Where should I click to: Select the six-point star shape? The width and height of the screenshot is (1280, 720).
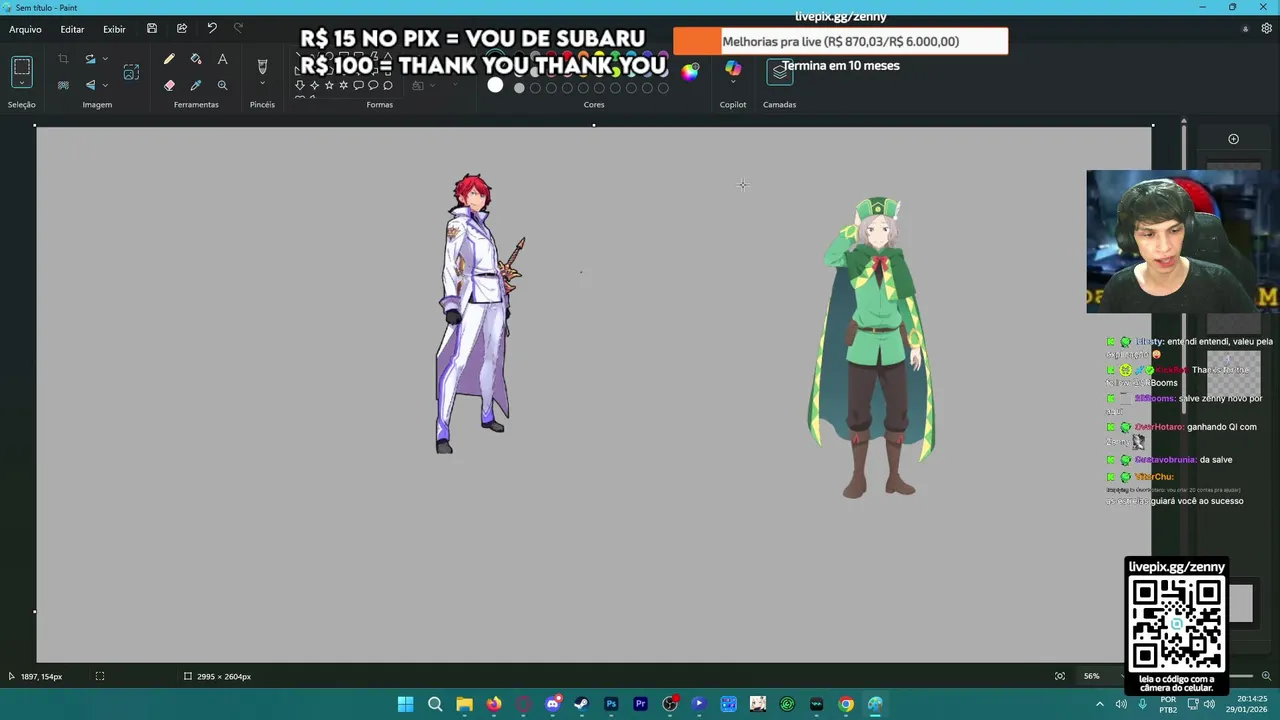[344, 86]
